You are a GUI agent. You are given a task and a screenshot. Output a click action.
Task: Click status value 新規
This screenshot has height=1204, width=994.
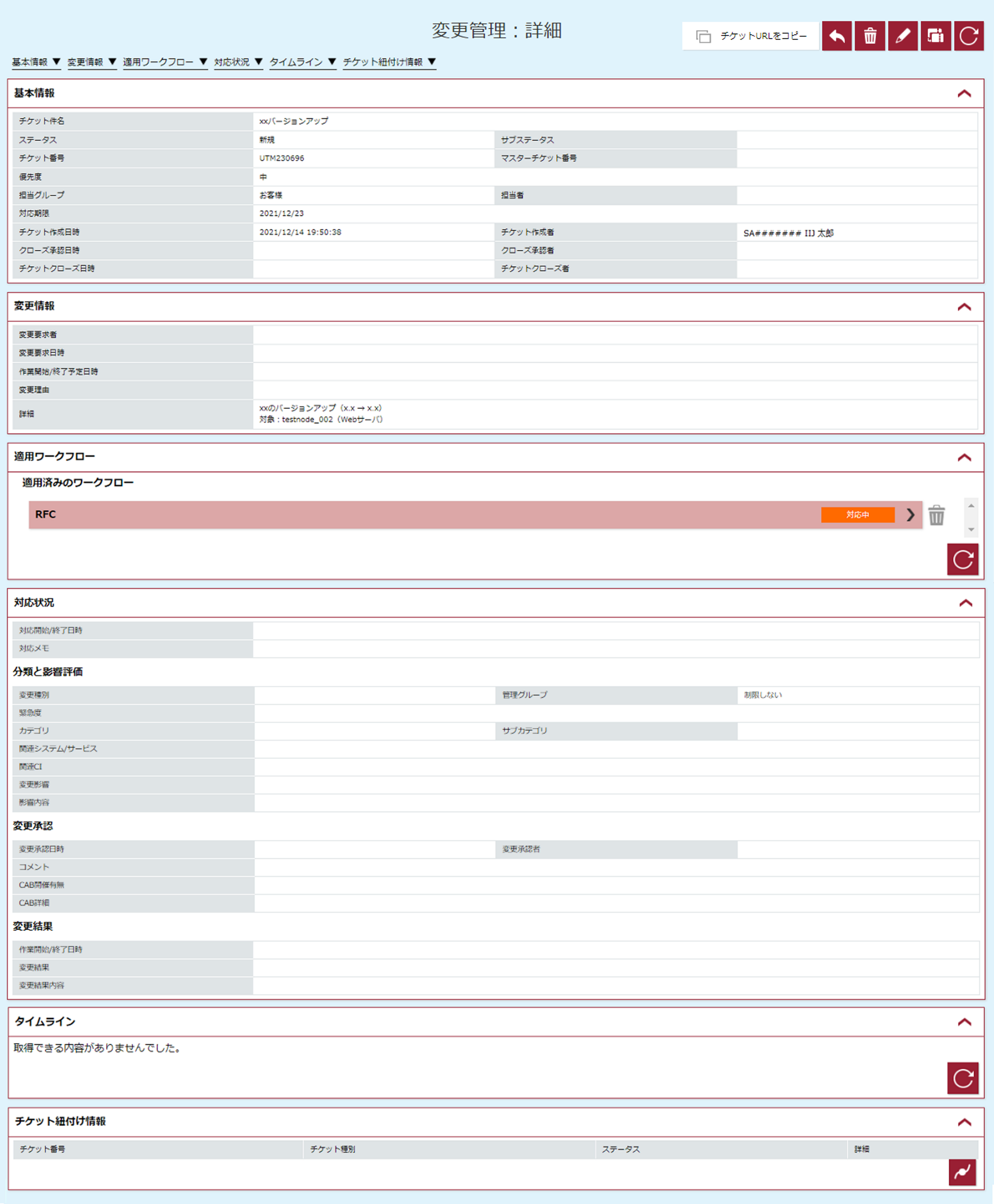tap(267, 140)
